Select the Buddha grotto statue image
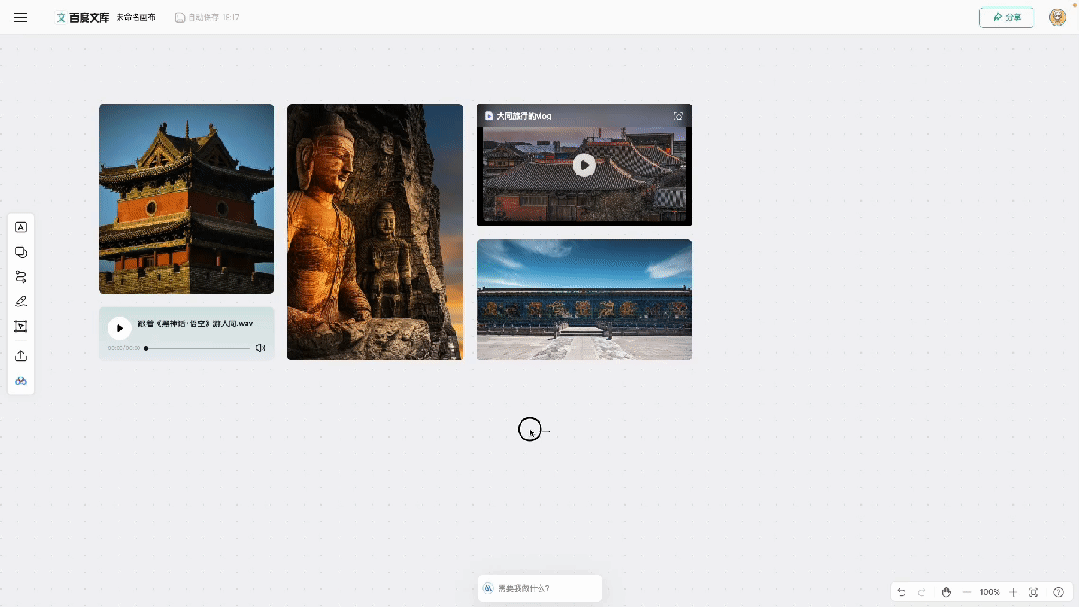The image size is (1079, 607). coord(375,232)
